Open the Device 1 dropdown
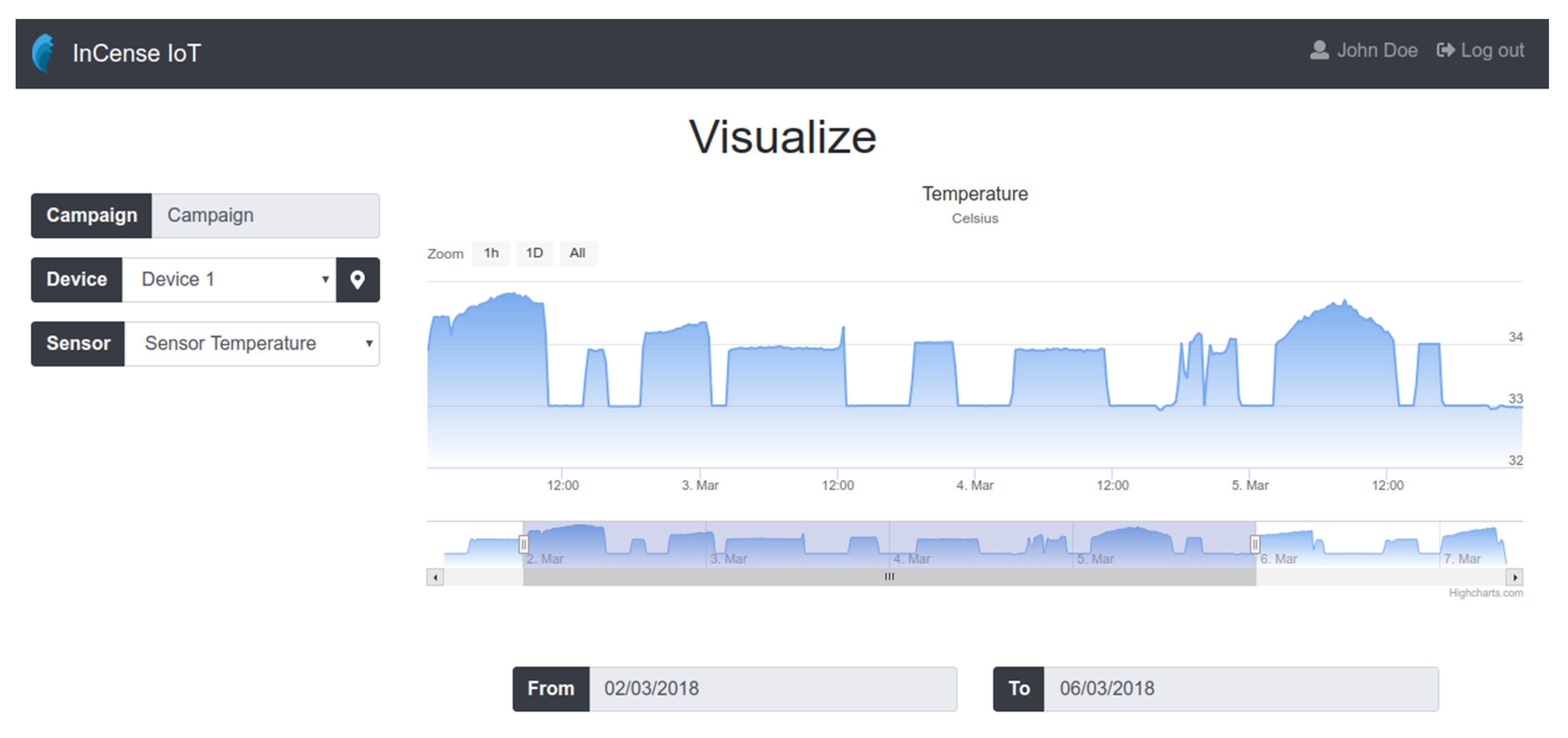1568x738 pixels. pos(229,280)
